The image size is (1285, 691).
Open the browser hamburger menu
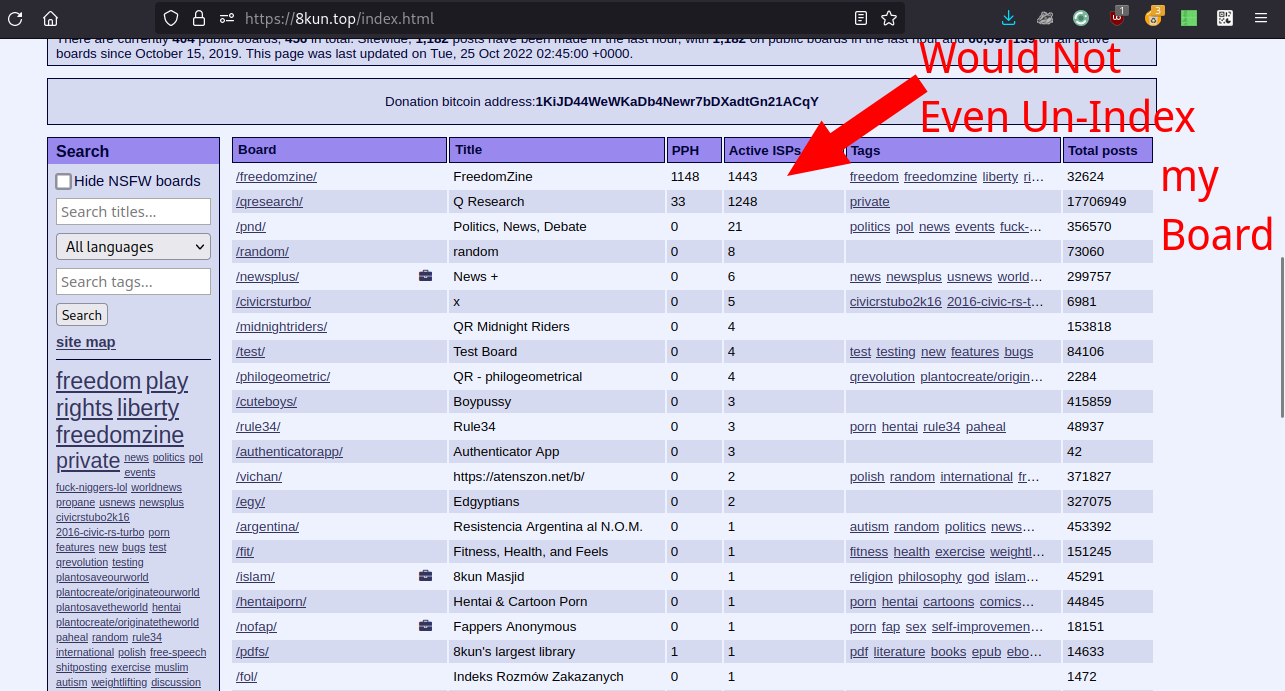point(1261,18)
